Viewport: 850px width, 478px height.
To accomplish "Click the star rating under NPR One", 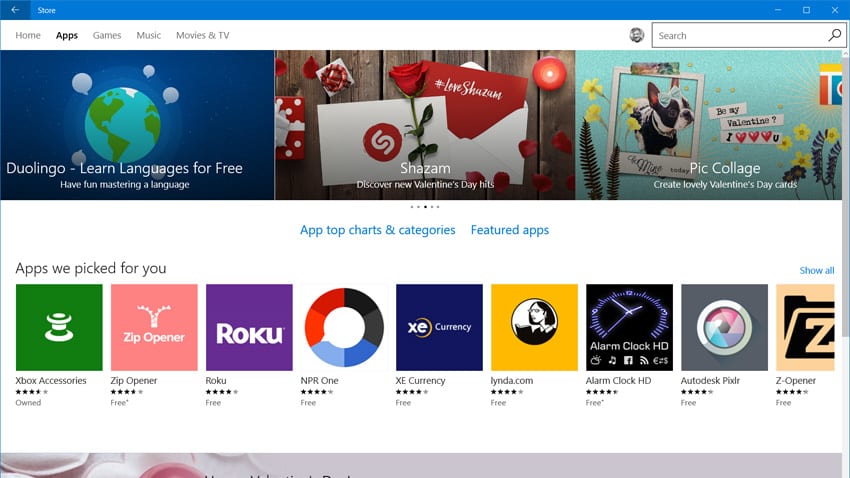I will click(x=317, y=392).
